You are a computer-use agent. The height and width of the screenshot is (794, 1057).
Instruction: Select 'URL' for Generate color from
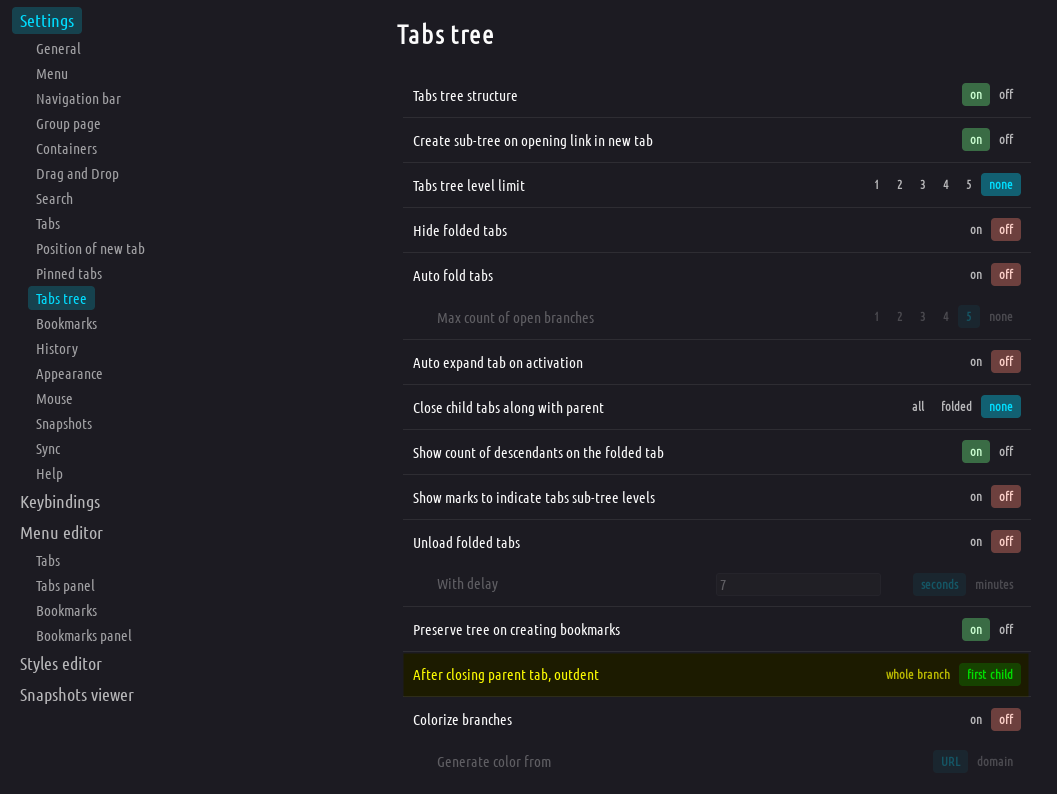coord(950,762)
